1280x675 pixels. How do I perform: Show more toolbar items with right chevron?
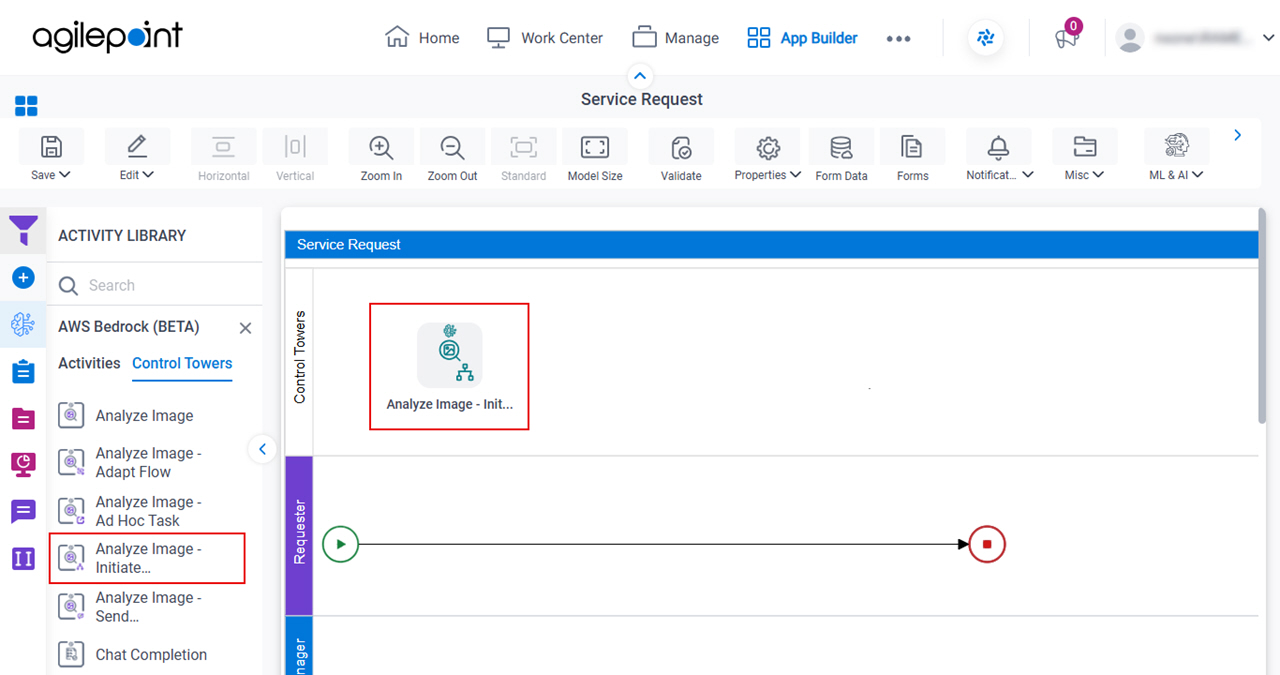coord(1238,135)
